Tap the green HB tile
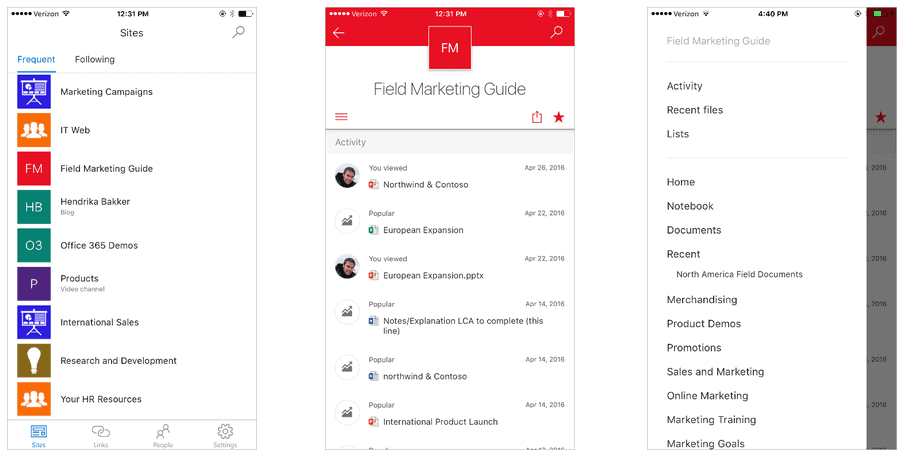 (x=34, y=207)
